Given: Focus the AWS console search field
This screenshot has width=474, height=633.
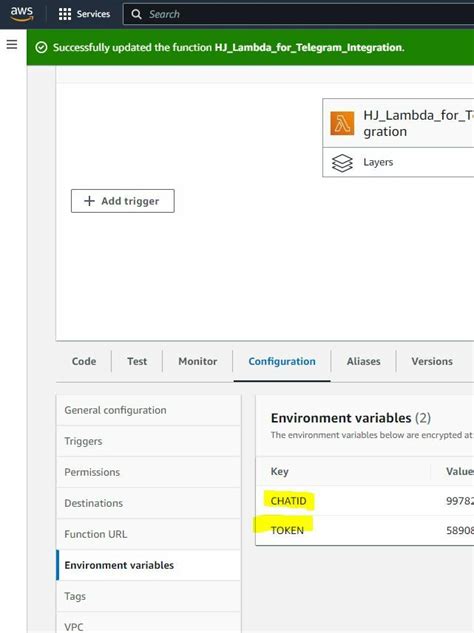Looking at the screenshot, I should (298, 14).
